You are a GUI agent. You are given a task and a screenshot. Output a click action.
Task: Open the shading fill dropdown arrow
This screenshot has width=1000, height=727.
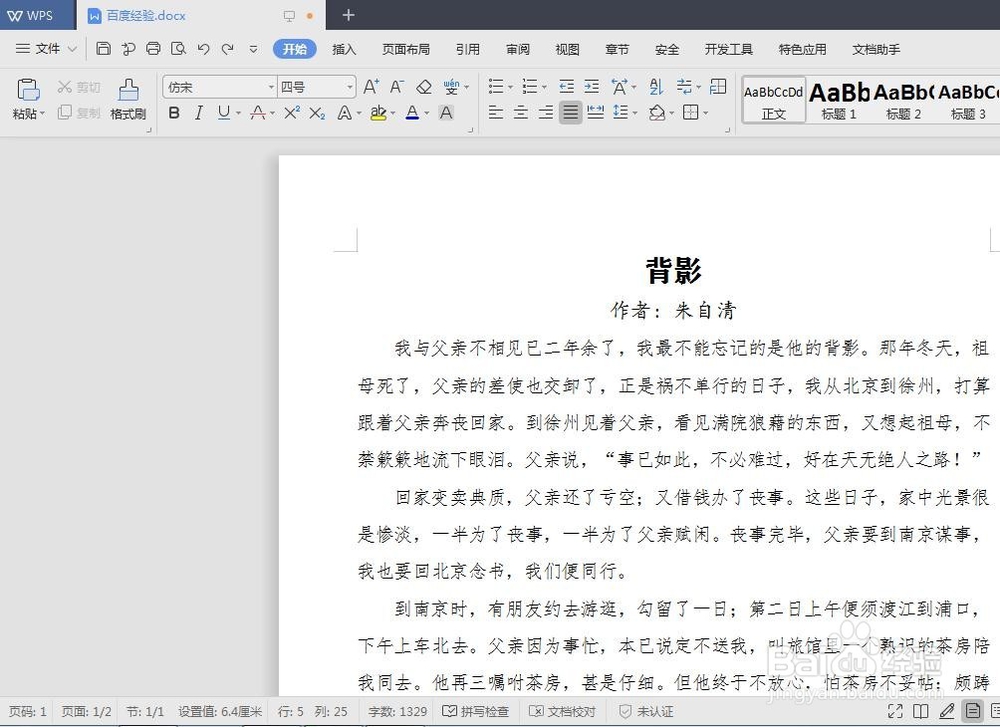tap(672, 114)
